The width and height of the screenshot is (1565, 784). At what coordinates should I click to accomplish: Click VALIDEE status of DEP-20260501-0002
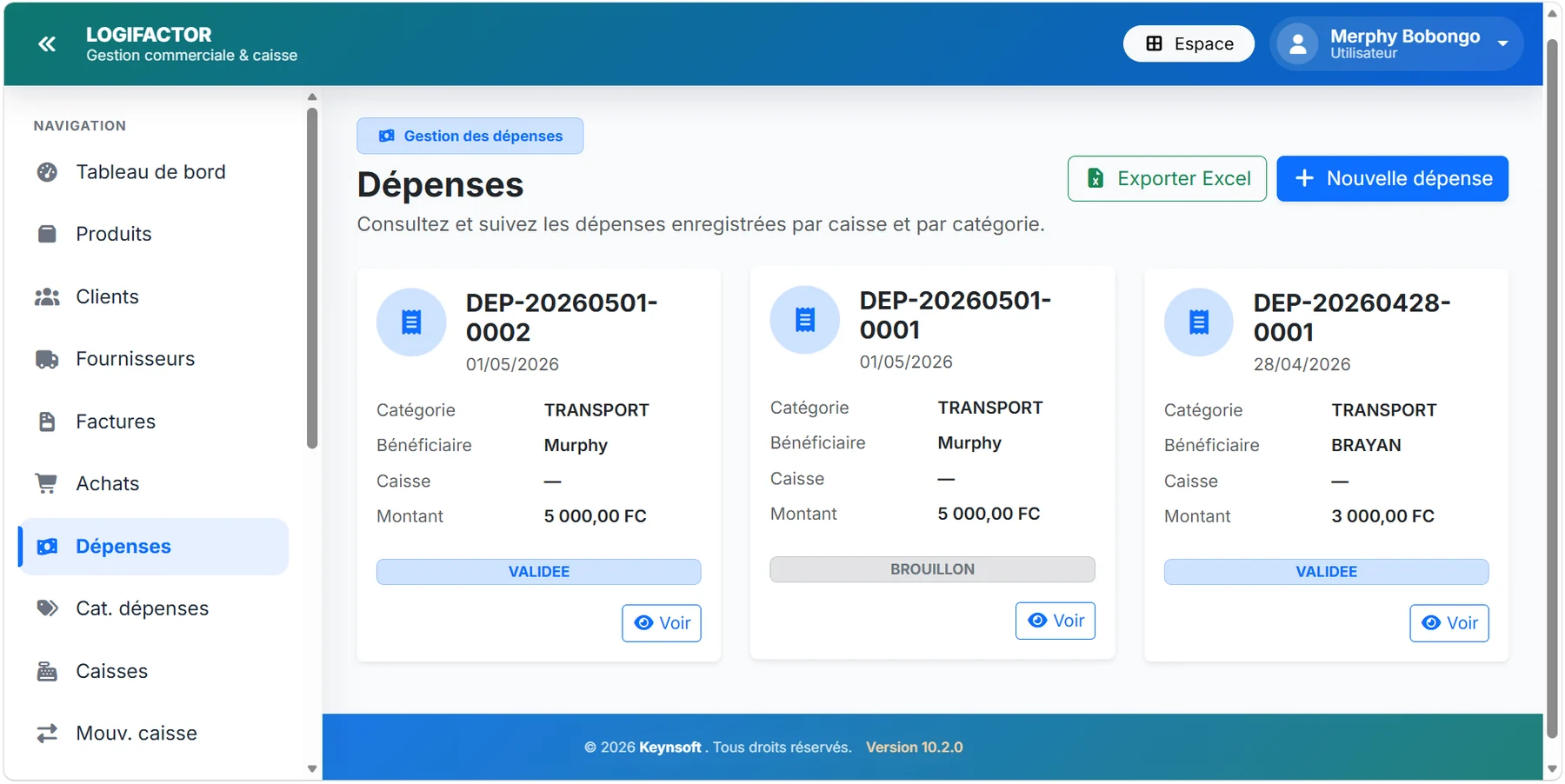(x=539, y=572)
